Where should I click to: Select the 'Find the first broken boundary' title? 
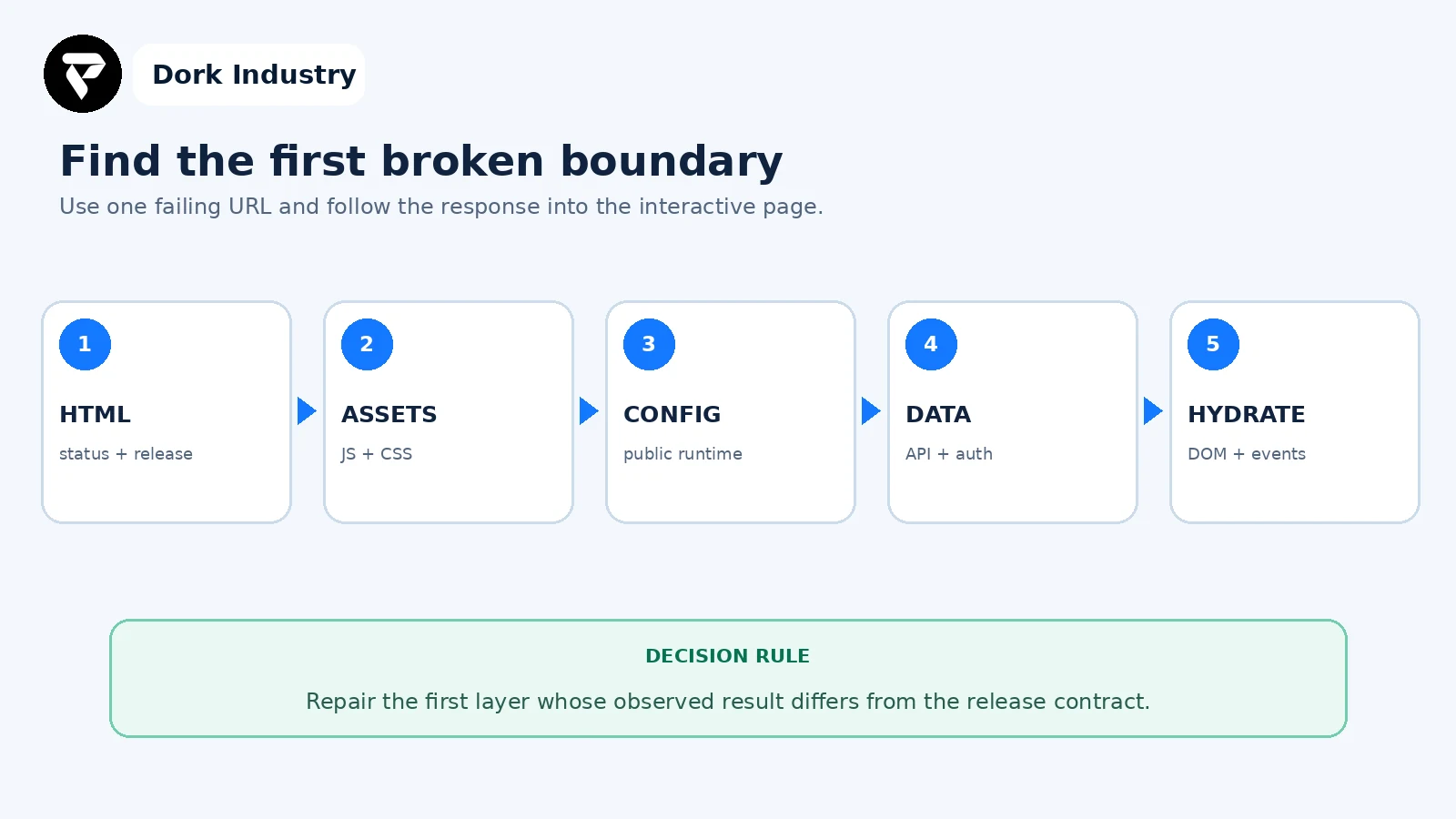pyautogui.click(x=420, y=161)
